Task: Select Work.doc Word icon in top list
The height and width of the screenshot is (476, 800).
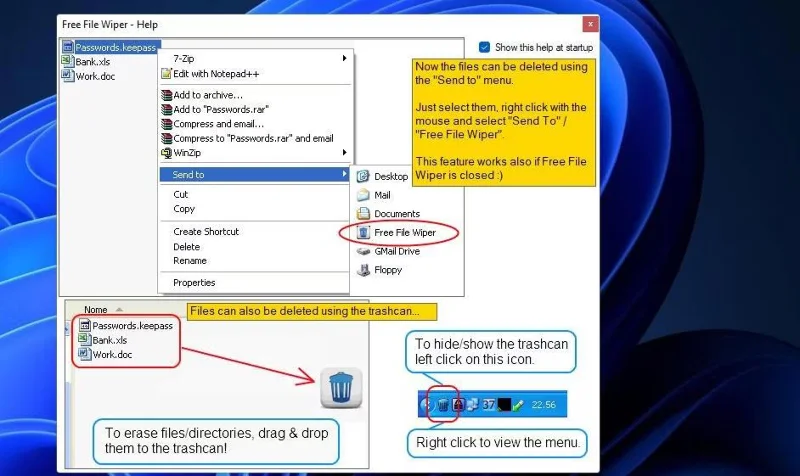Action: (68, 76)
